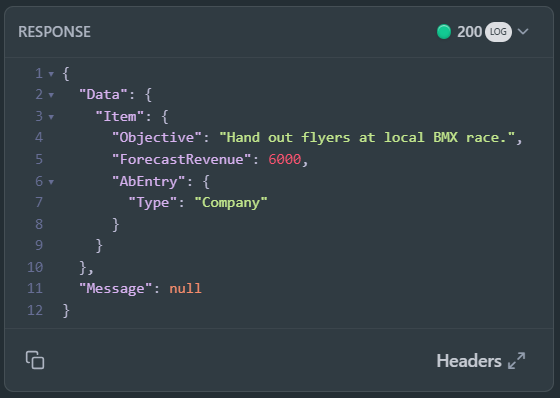
Task: Collapse the "AbEntry" object fold arrow
Action: pos(51,182)
